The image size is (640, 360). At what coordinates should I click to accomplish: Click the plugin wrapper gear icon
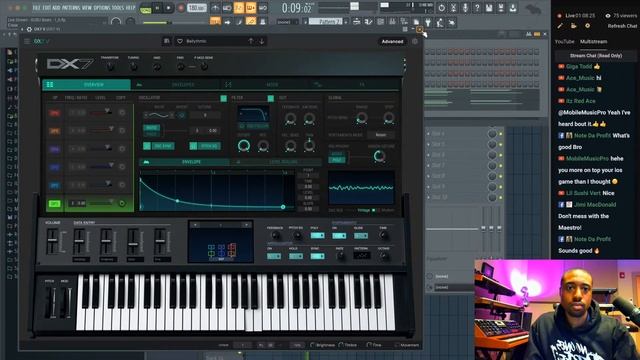point(29,29)
